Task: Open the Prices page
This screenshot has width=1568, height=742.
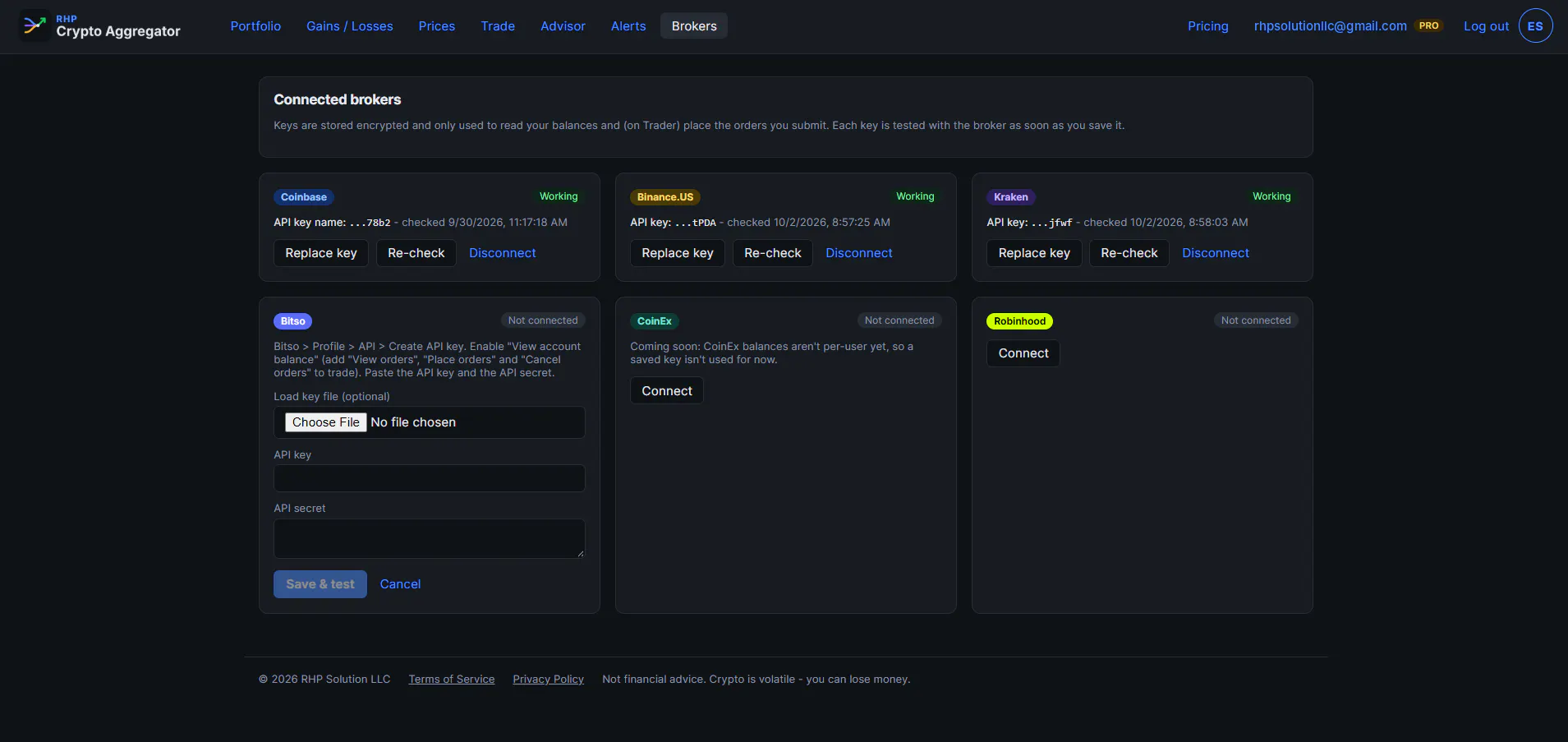Action: pyautogui.click(x=437, y=25)
